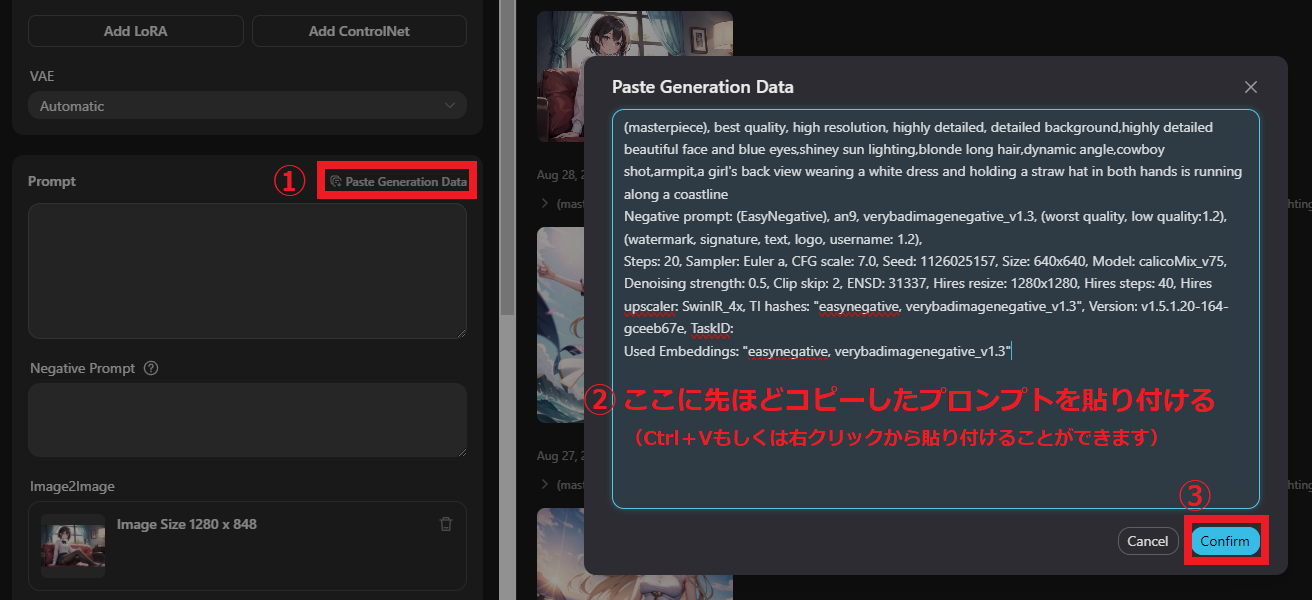Focus the Prompt text area
The width and height of the screenshot is (1312, 600).
coord(247,271)
